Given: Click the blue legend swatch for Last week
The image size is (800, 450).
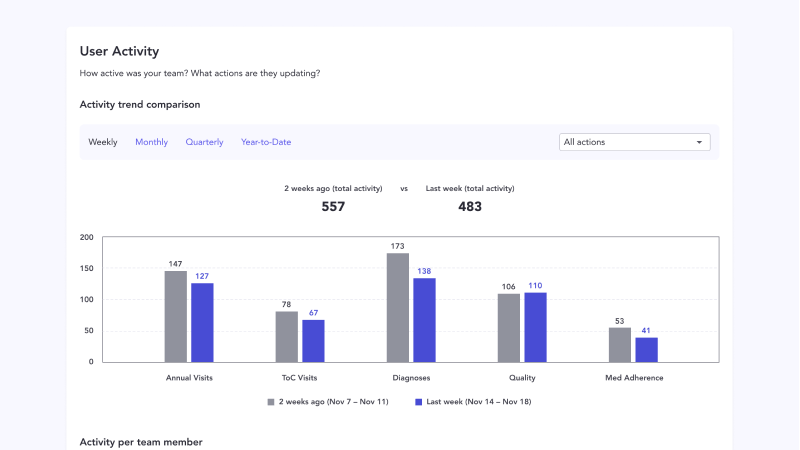Looking at the screenshot, I should click(418, 401).
